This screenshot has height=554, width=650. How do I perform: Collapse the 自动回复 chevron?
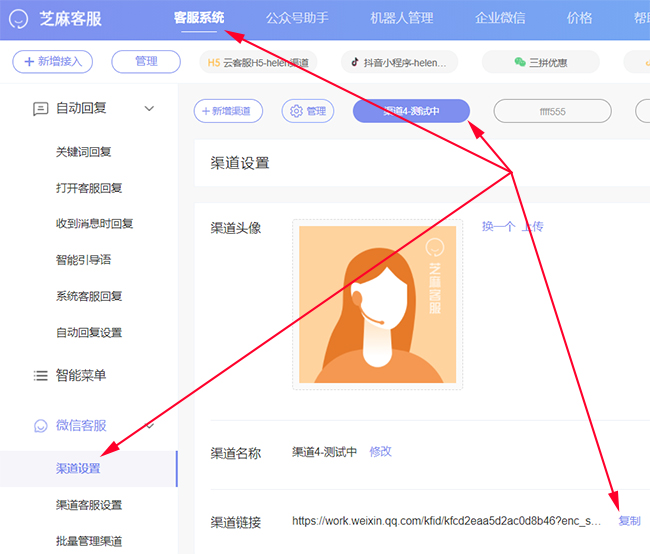(x=149, y=109)
